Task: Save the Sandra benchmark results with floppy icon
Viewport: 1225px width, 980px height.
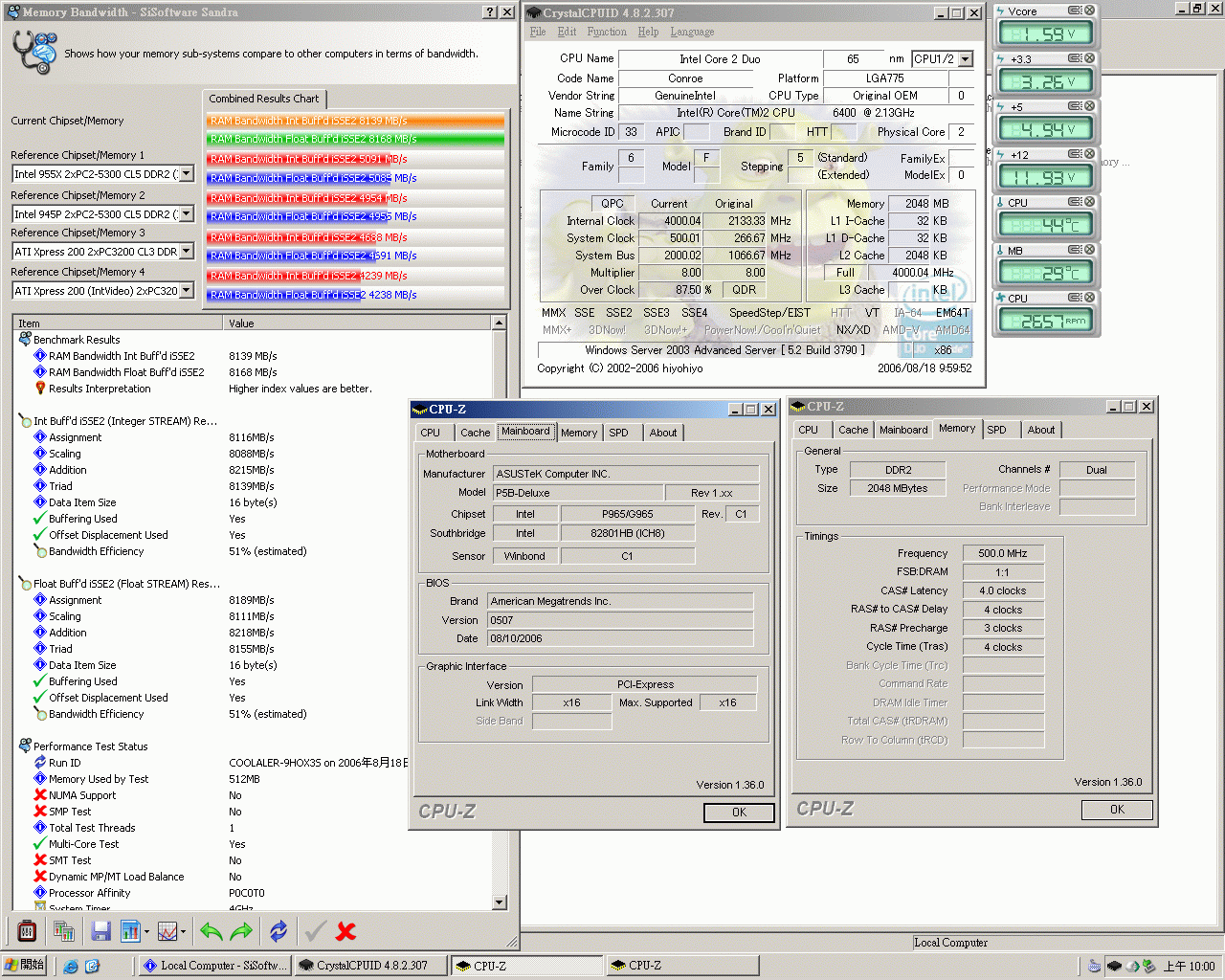Action: pos(100,930)
